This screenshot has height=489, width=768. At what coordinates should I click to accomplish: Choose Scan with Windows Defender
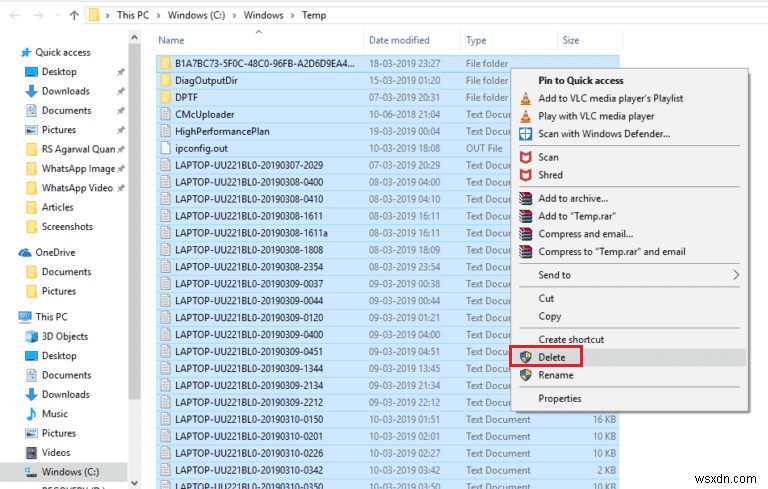(x=604, y=134)
